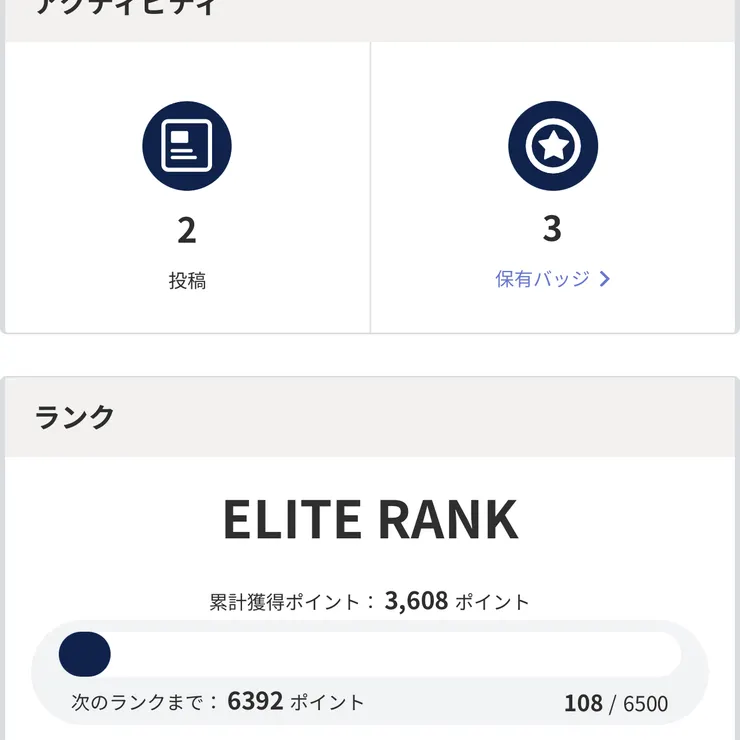This screenshot has width=740, height=740.
Task: Click the posts document icon
Action: coord(187,146)
